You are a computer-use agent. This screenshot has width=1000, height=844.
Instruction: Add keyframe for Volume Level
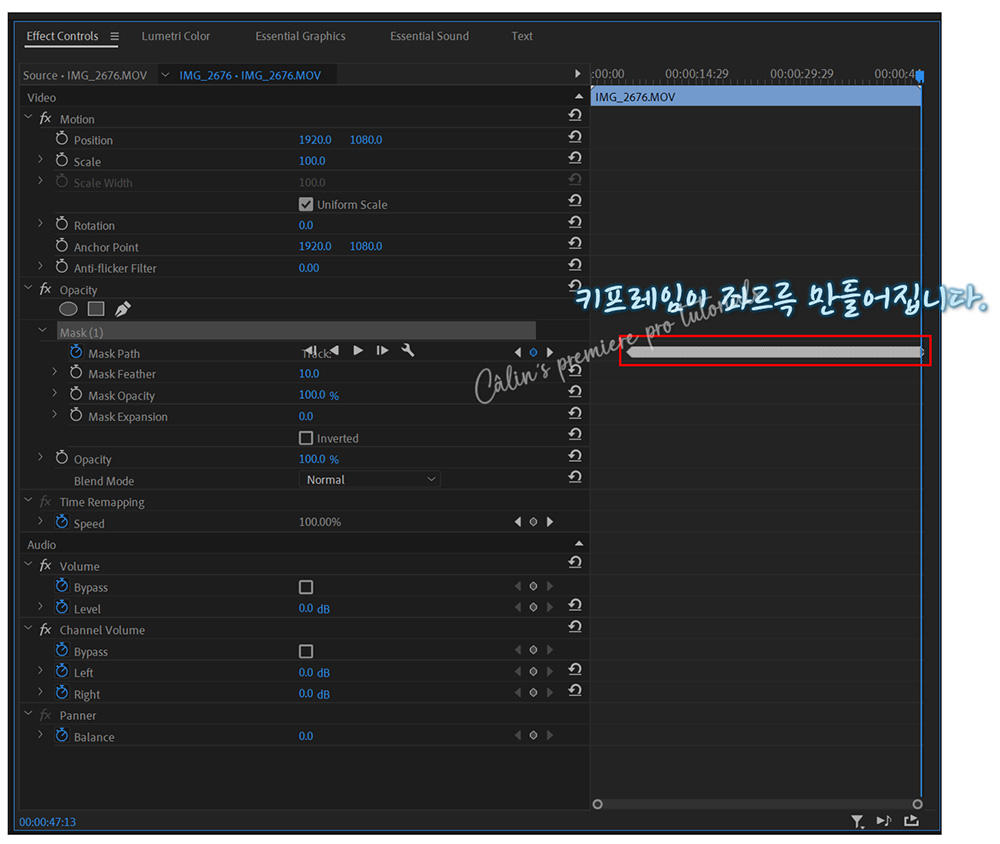click(533, 607)
